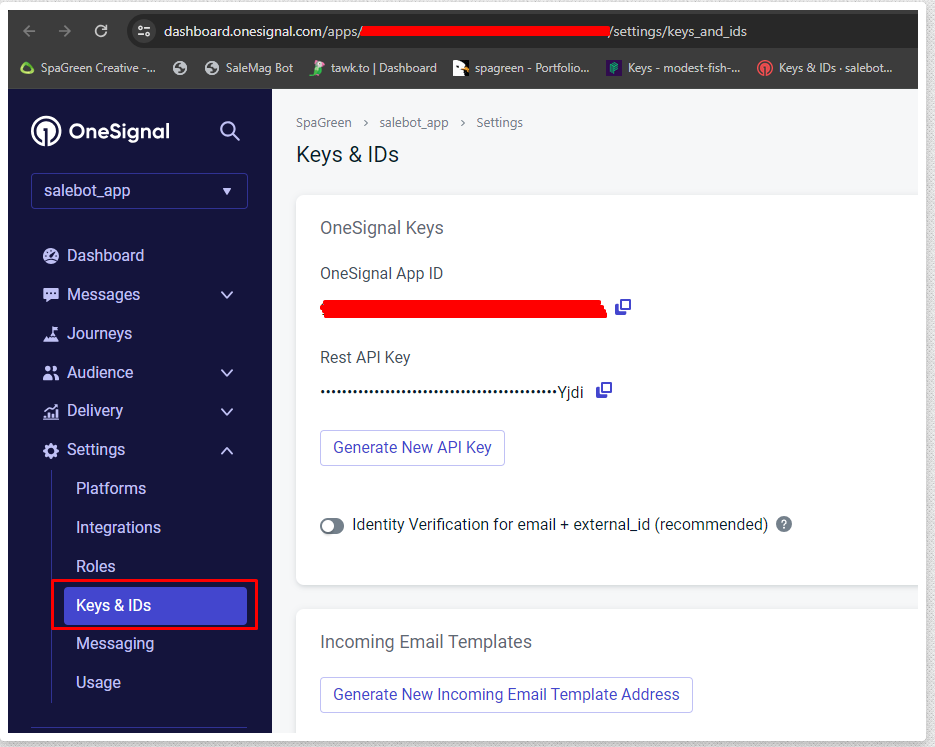Open Usage settings page
This screenshot has width=935, height=747.
point(98,683)
